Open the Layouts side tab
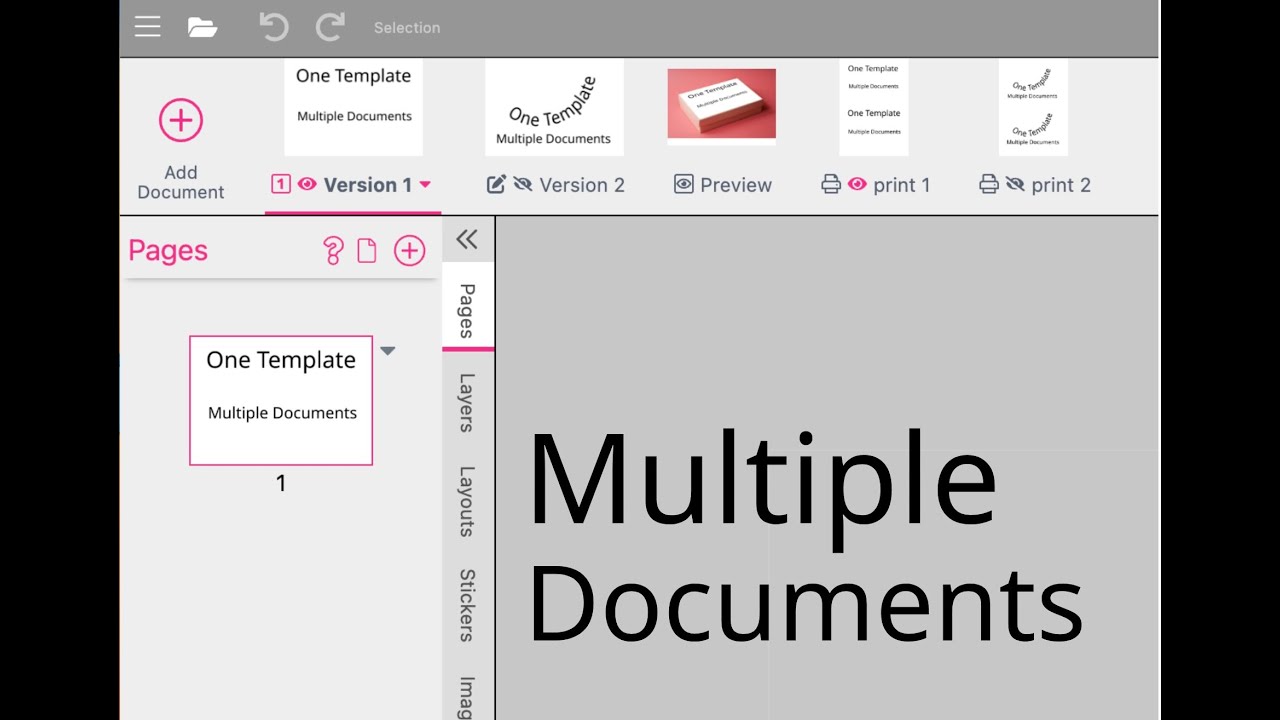Viewport: 1280px width, 720px height. [466, 501]
